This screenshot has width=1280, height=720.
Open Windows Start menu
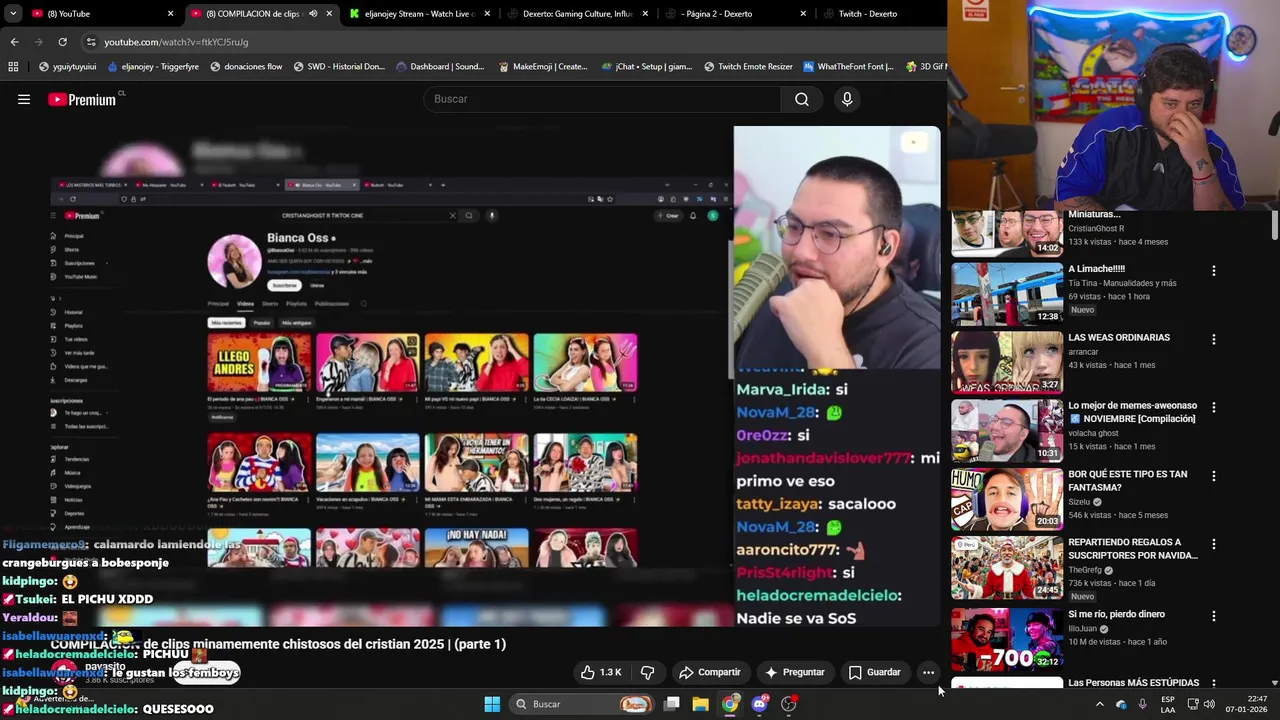492,704
